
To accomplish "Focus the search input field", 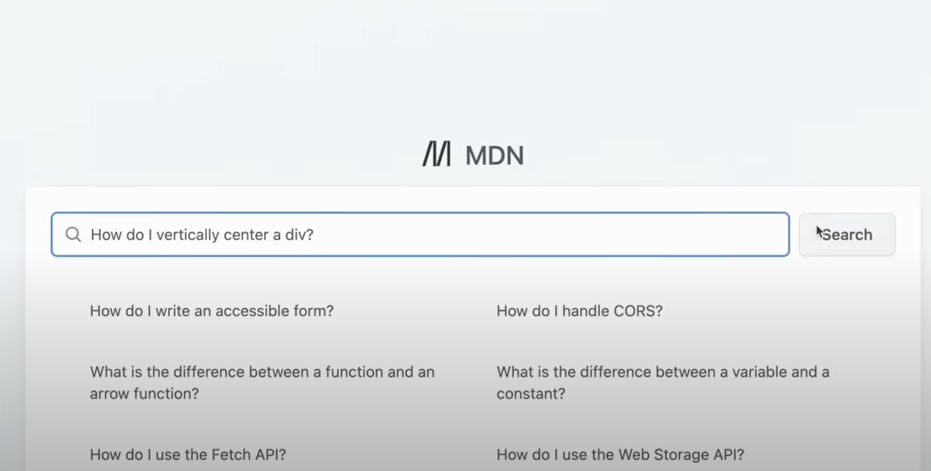I will click(420, 235).
